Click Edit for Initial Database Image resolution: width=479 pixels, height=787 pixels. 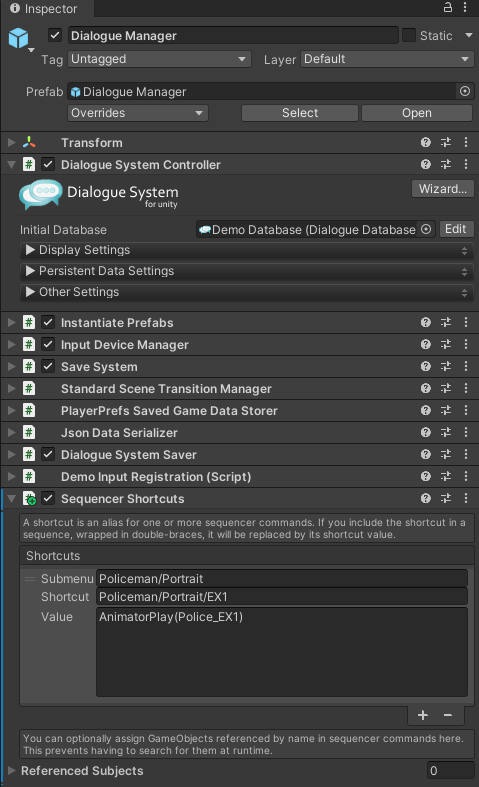tap(456, 229)
